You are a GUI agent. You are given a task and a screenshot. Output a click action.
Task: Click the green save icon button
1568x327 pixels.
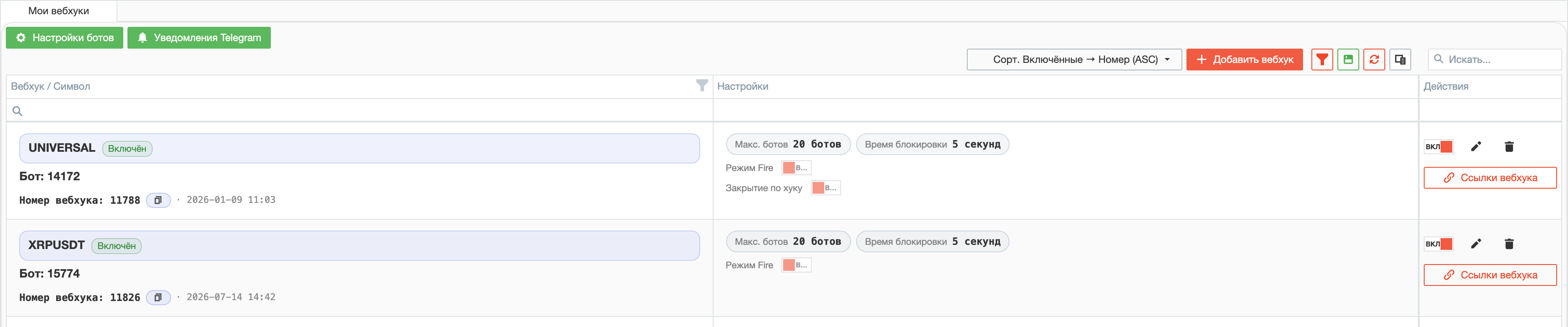tap(1347, 60)
